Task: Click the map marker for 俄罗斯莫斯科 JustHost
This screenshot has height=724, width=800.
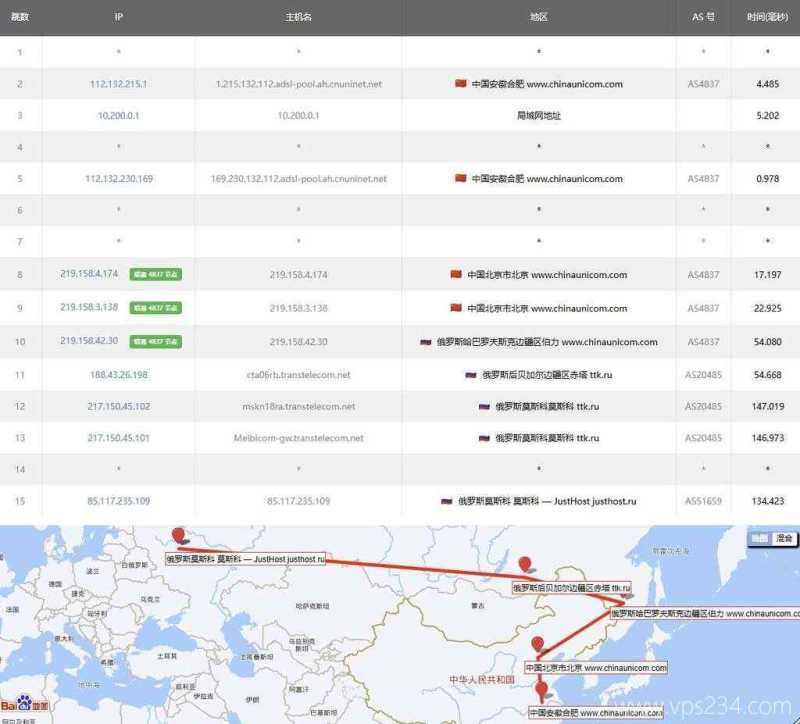Action: pos(178,534)
